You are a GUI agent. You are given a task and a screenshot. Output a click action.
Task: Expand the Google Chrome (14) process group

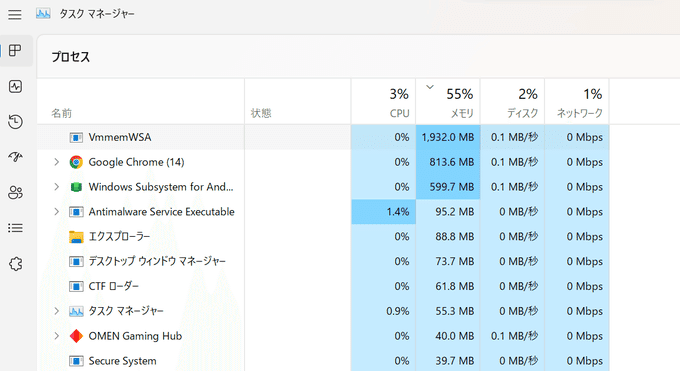[56, 162]
